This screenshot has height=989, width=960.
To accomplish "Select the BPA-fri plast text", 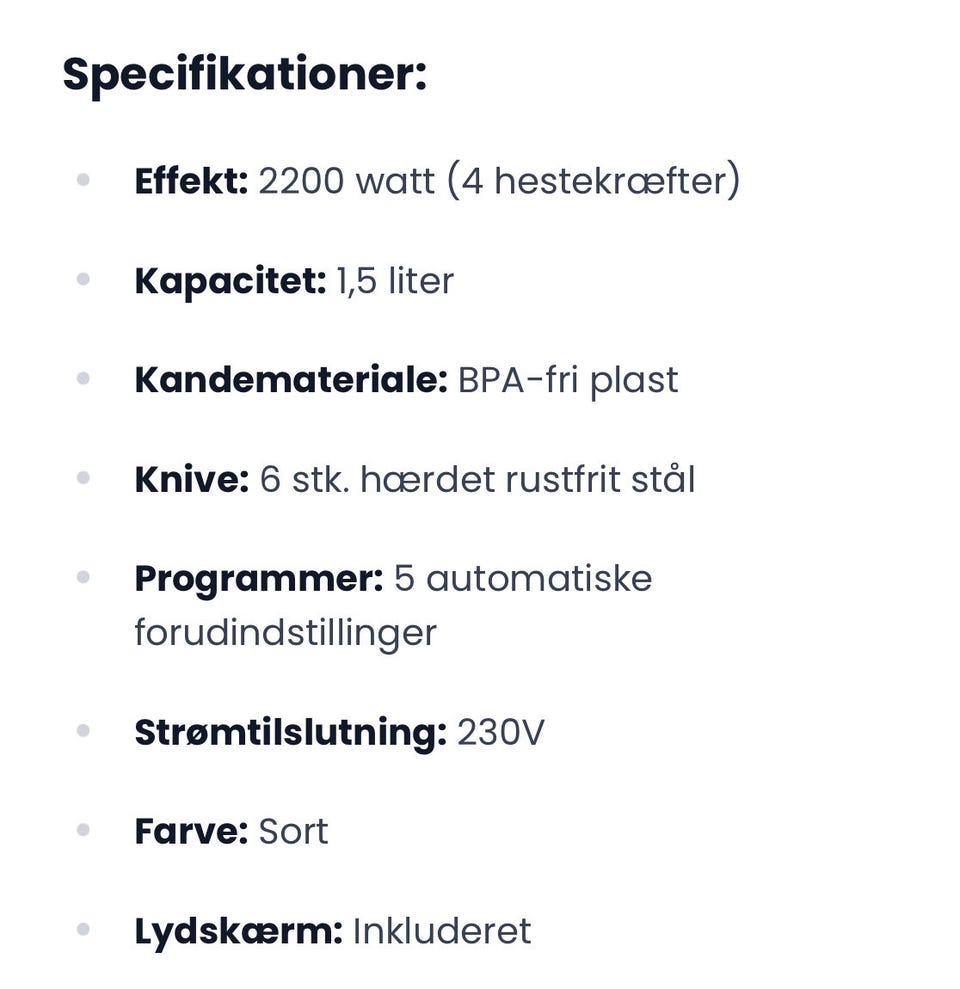I will [568, 380].
